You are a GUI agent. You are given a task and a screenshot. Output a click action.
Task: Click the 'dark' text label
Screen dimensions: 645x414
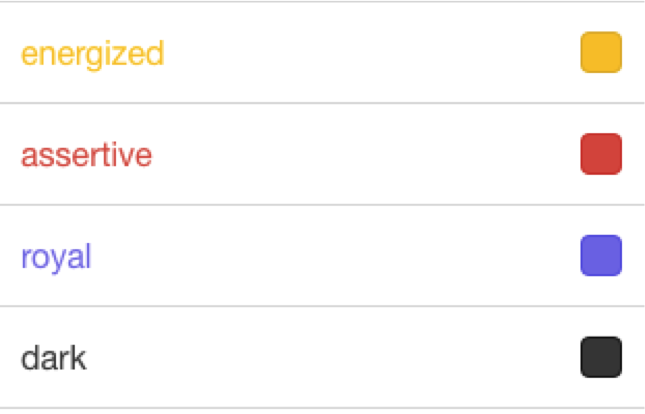tap(53, 358)
